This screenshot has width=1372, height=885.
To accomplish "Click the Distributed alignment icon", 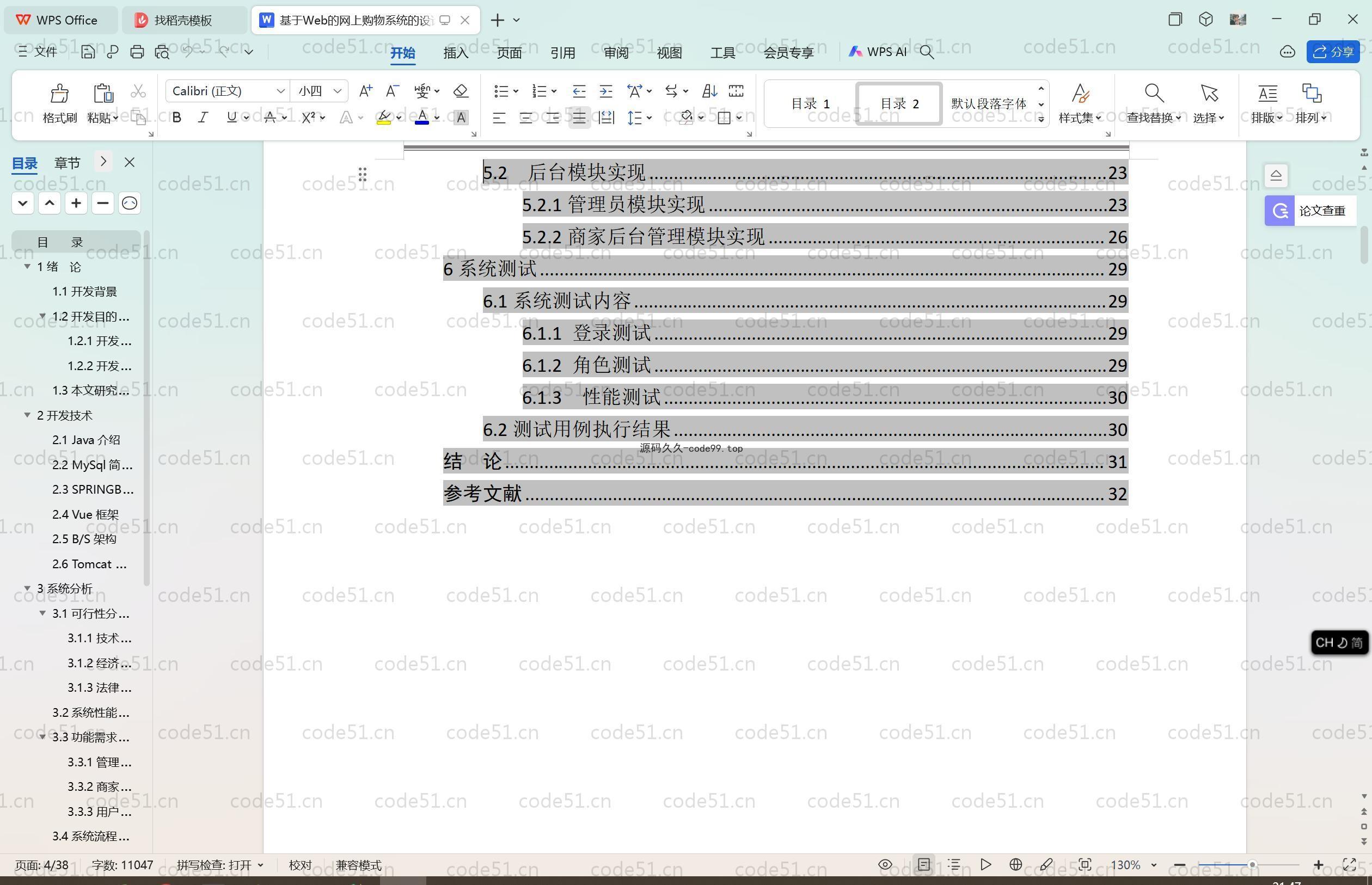I will click(x=607, y=118).
